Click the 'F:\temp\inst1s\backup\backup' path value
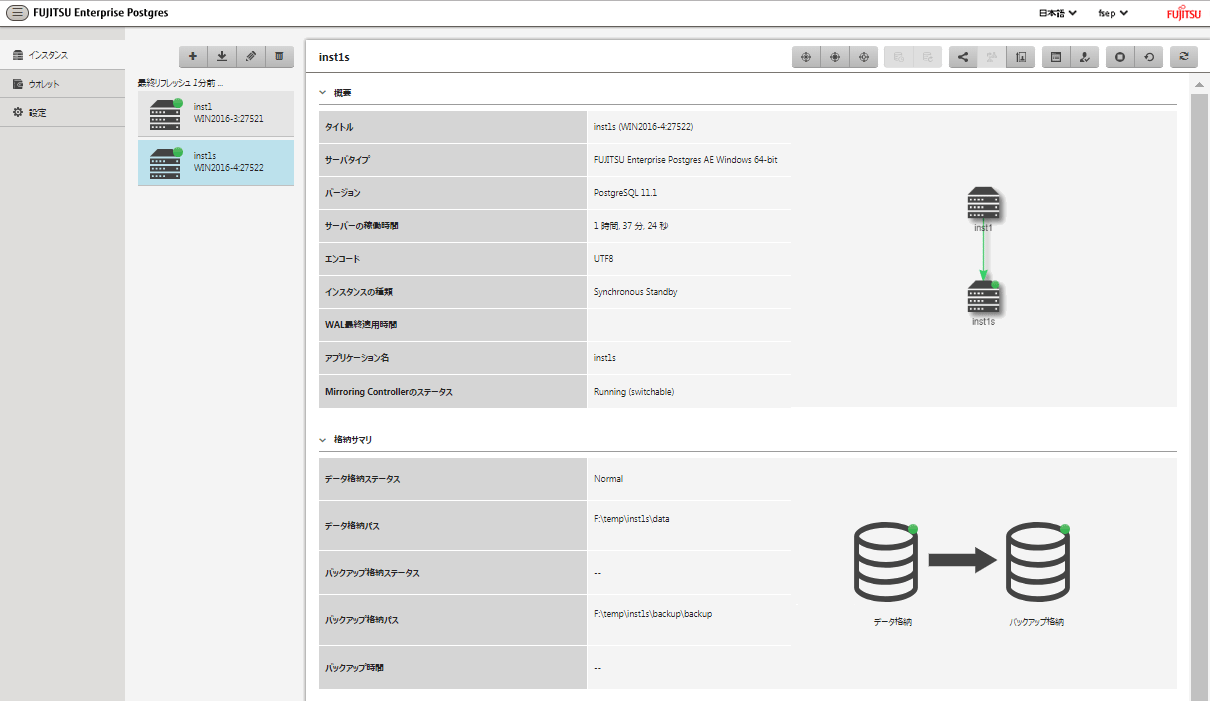Viewport: 1210px width, 701px height. [653, 613]
